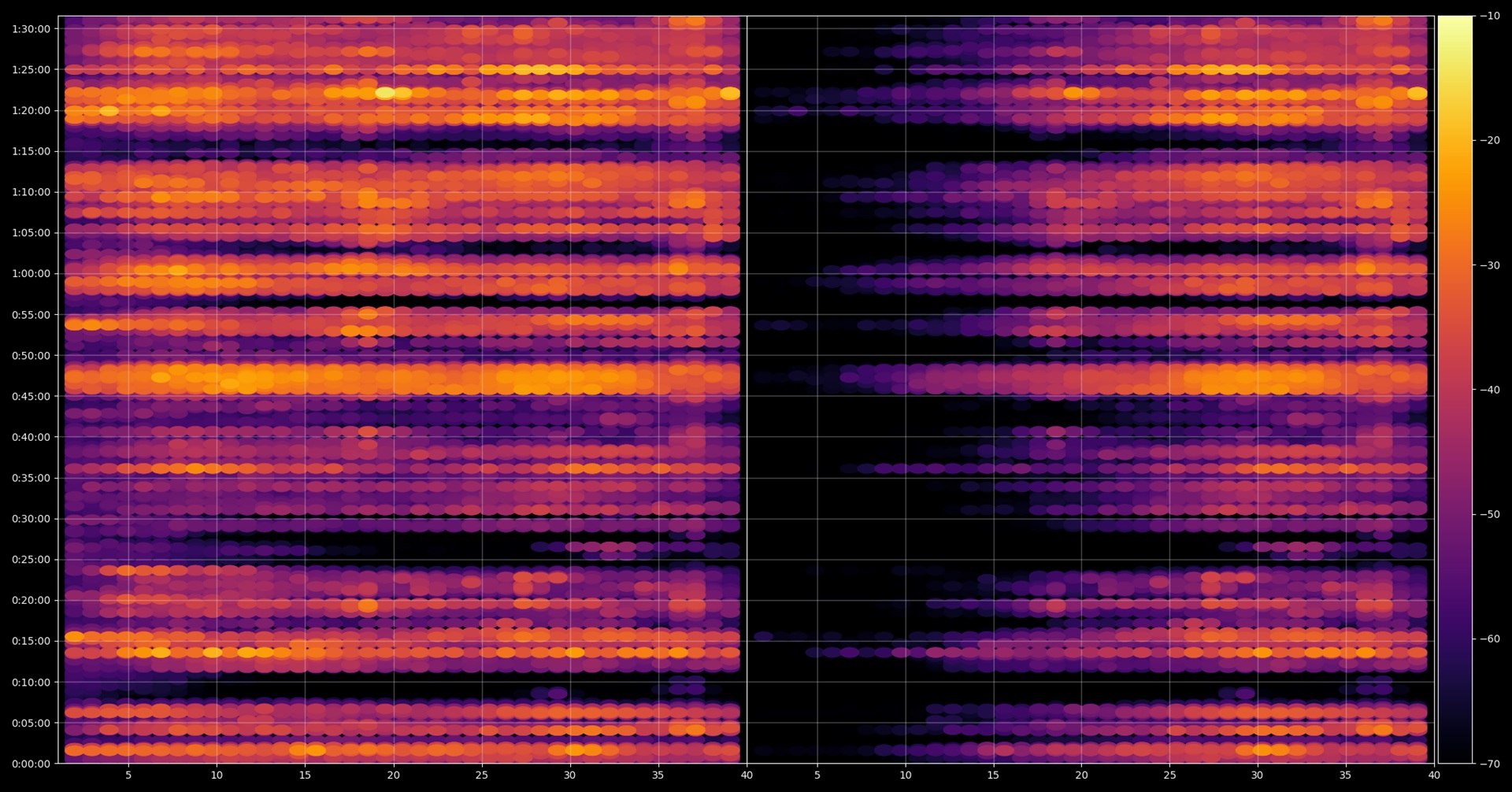Image resolution: width=1512 pixels, height=792 pixels.
Task: Click the 0:35:00 time axis label
Action: (31, 478)
